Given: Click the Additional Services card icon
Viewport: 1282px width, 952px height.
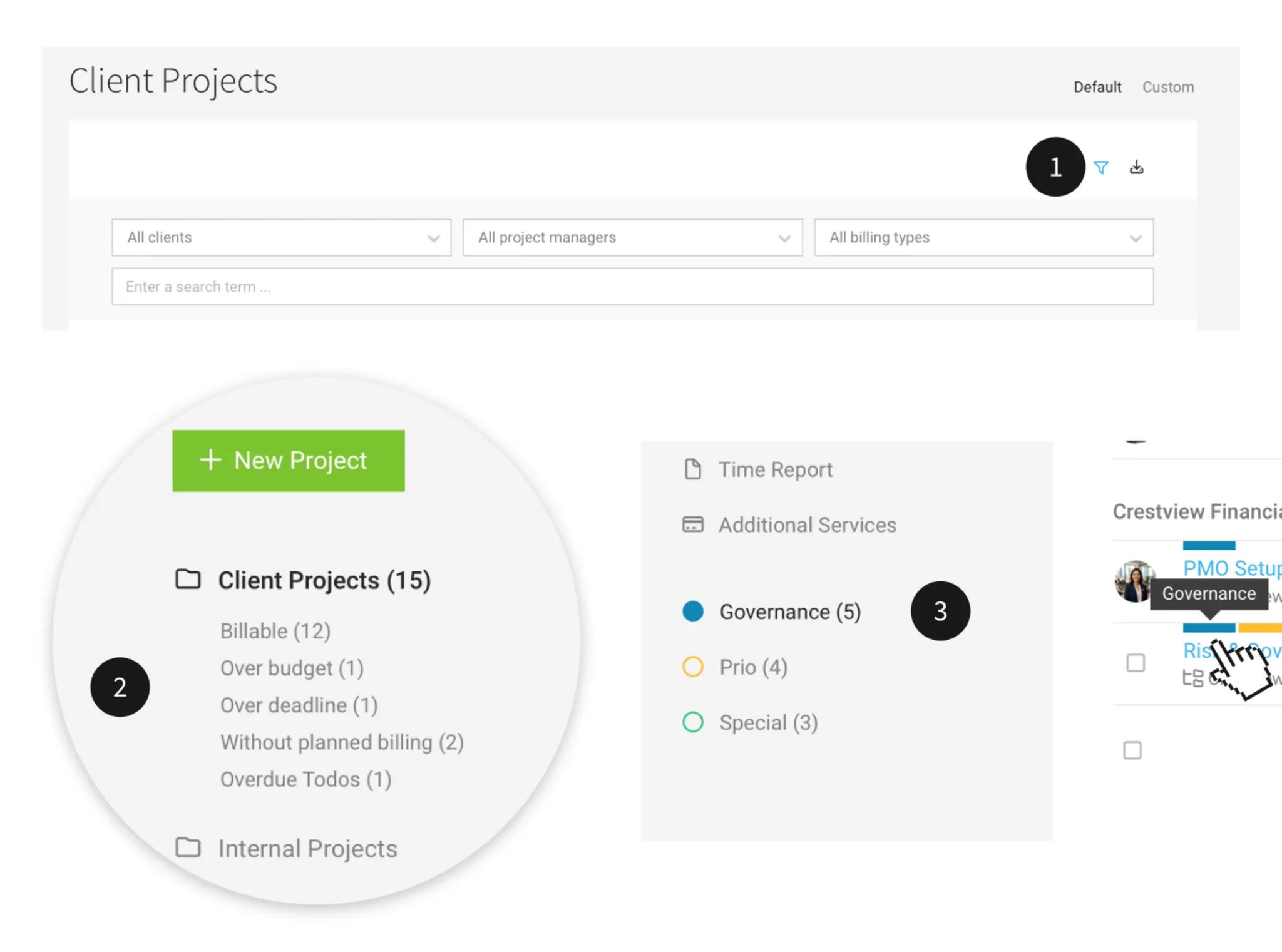Looking at the screenshot, I should [692, 524].
